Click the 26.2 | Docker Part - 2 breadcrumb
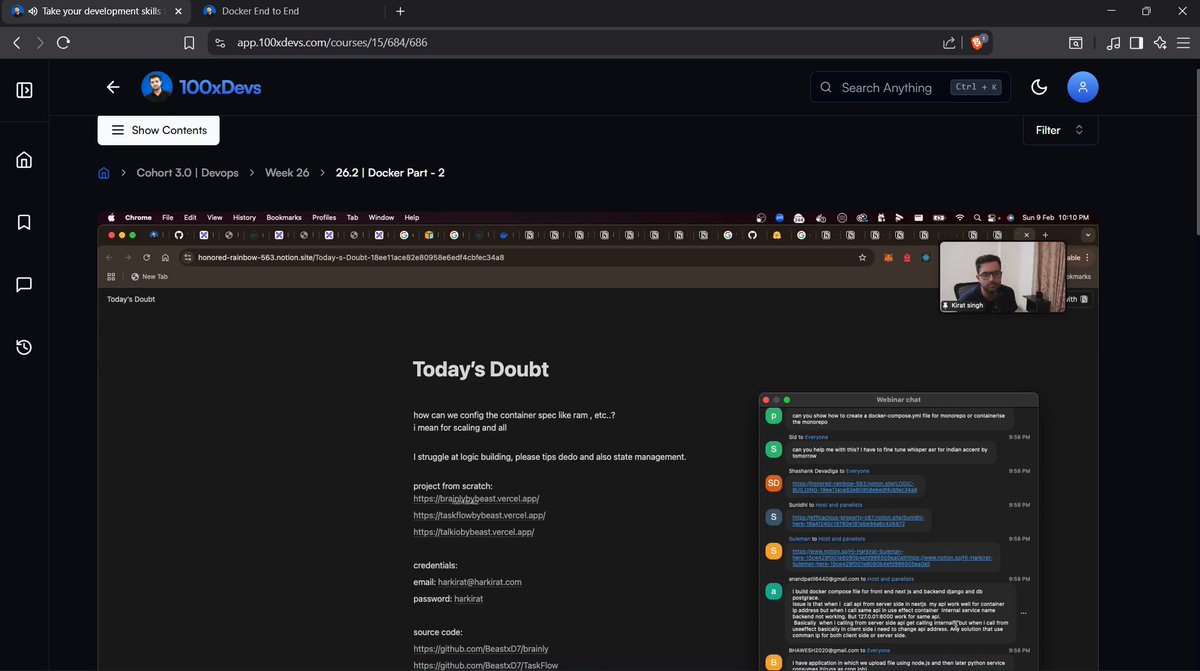This screenshot has height=671, width=1200. 390,173
